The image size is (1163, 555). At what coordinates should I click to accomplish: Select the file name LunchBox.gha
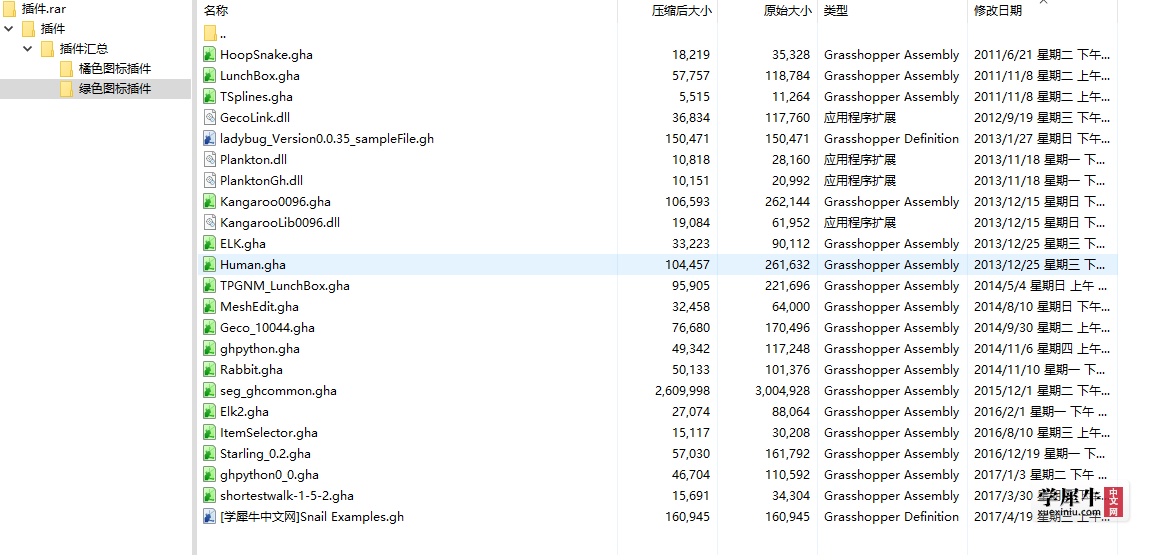pos(260,75)
